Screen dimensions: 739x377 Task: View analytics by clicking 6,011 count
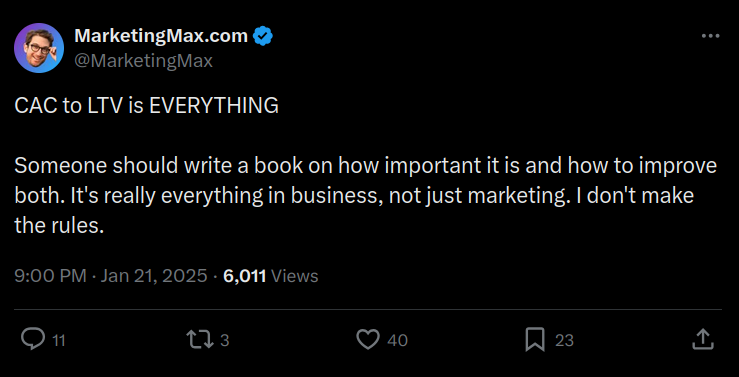(x=245, y=276)
